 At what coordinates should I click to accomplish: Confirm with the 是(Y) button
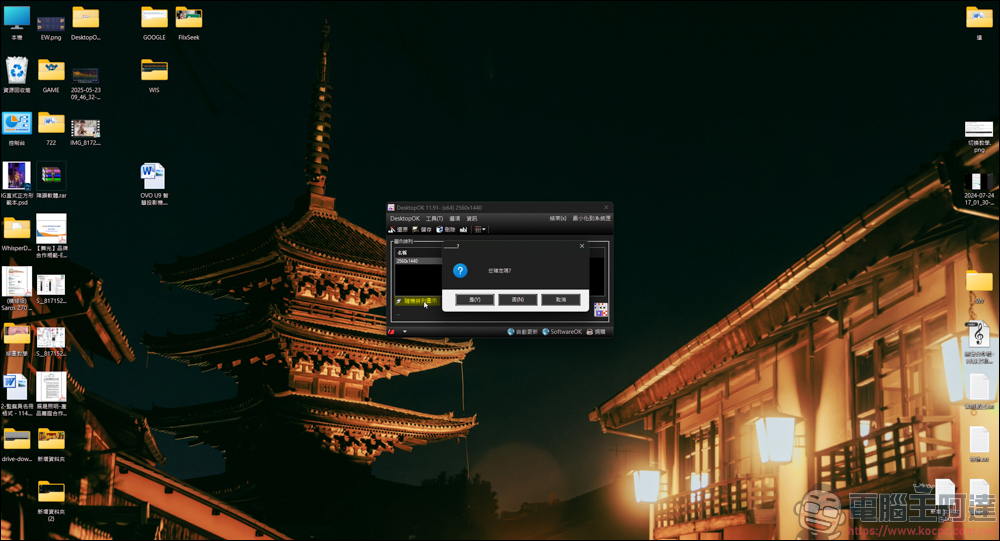point(474,299)
